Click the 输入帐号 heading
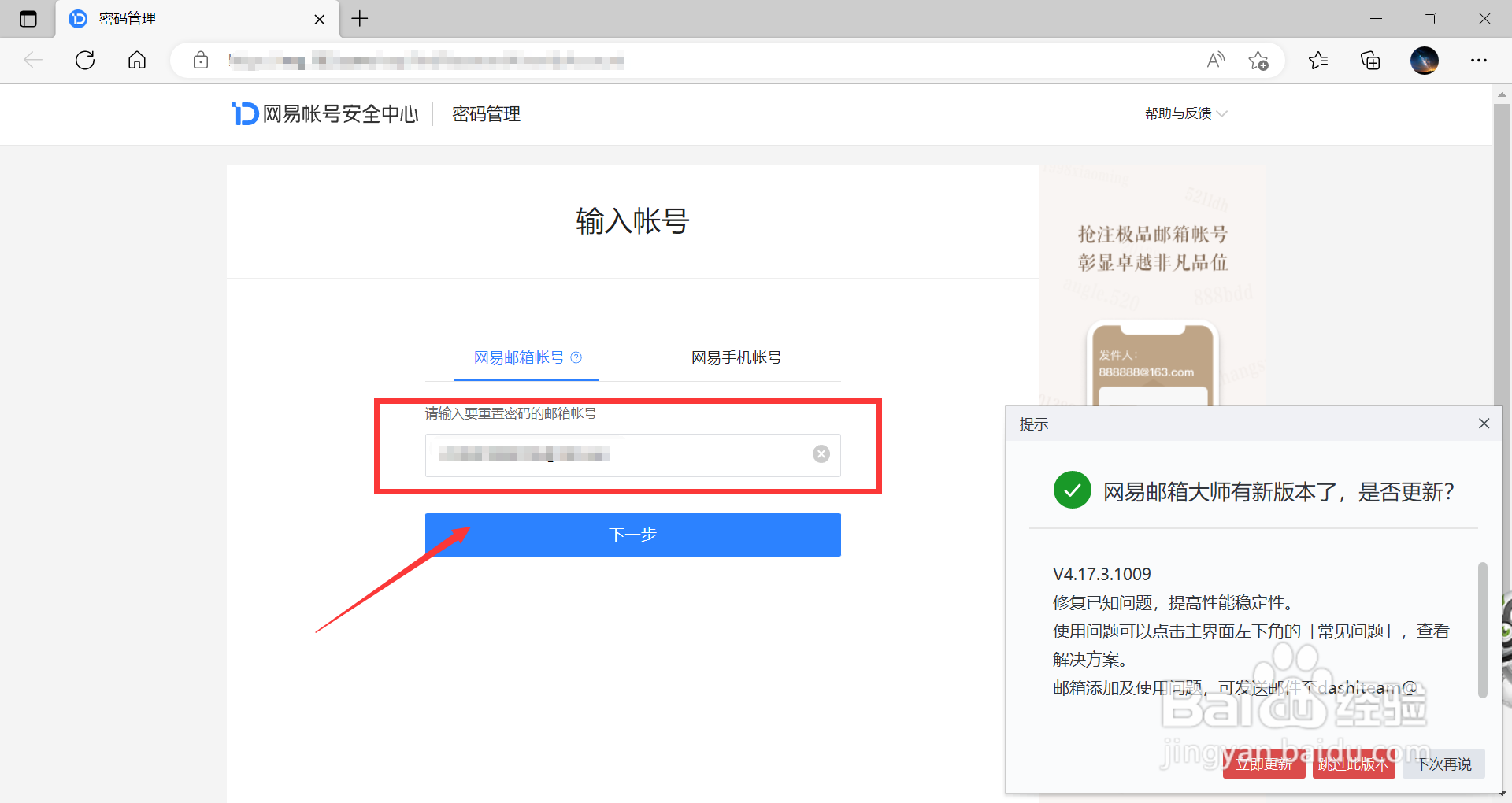The image size is (1512, 803). click(632, 220)
